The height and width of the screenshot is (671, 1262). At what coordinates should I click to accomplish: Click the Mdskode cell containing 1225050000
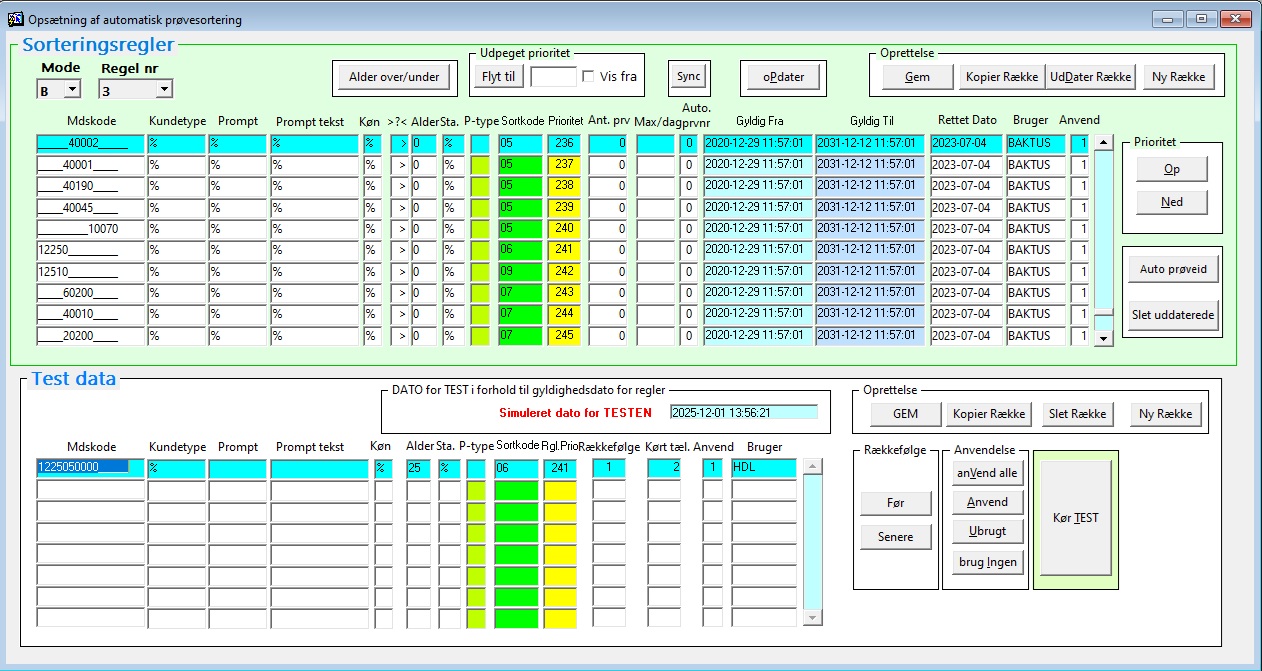pos(90,467)
